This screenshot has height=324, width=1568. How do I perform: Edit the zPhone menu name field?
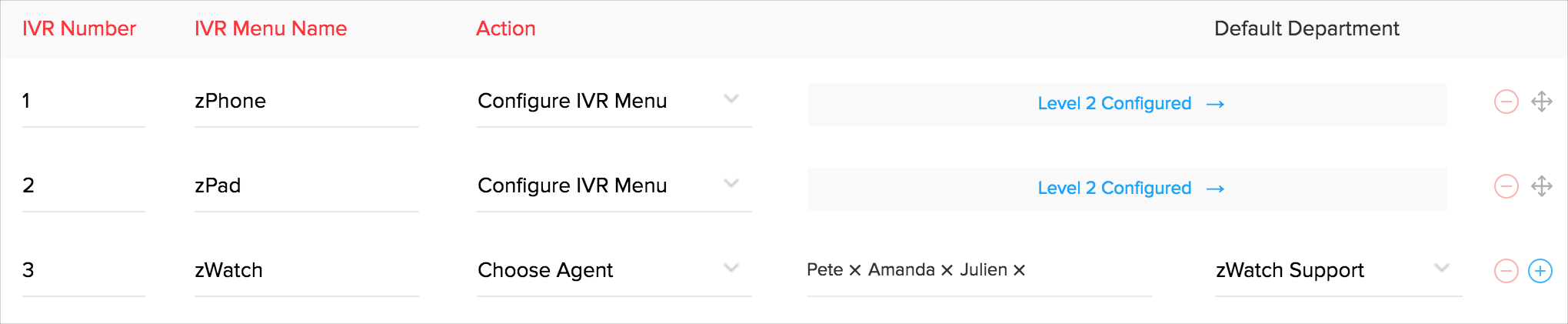[x=306, y=102]
